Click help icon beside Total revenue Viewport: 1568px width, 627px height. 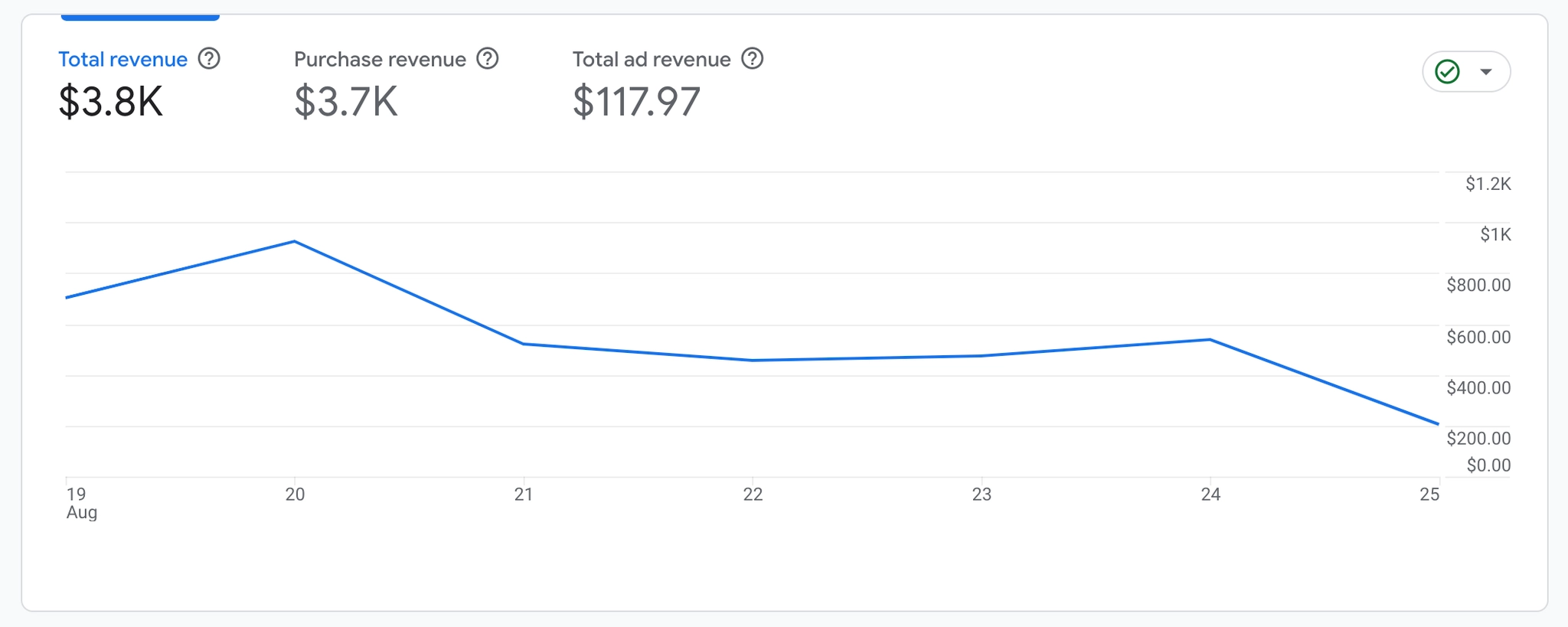209,59
